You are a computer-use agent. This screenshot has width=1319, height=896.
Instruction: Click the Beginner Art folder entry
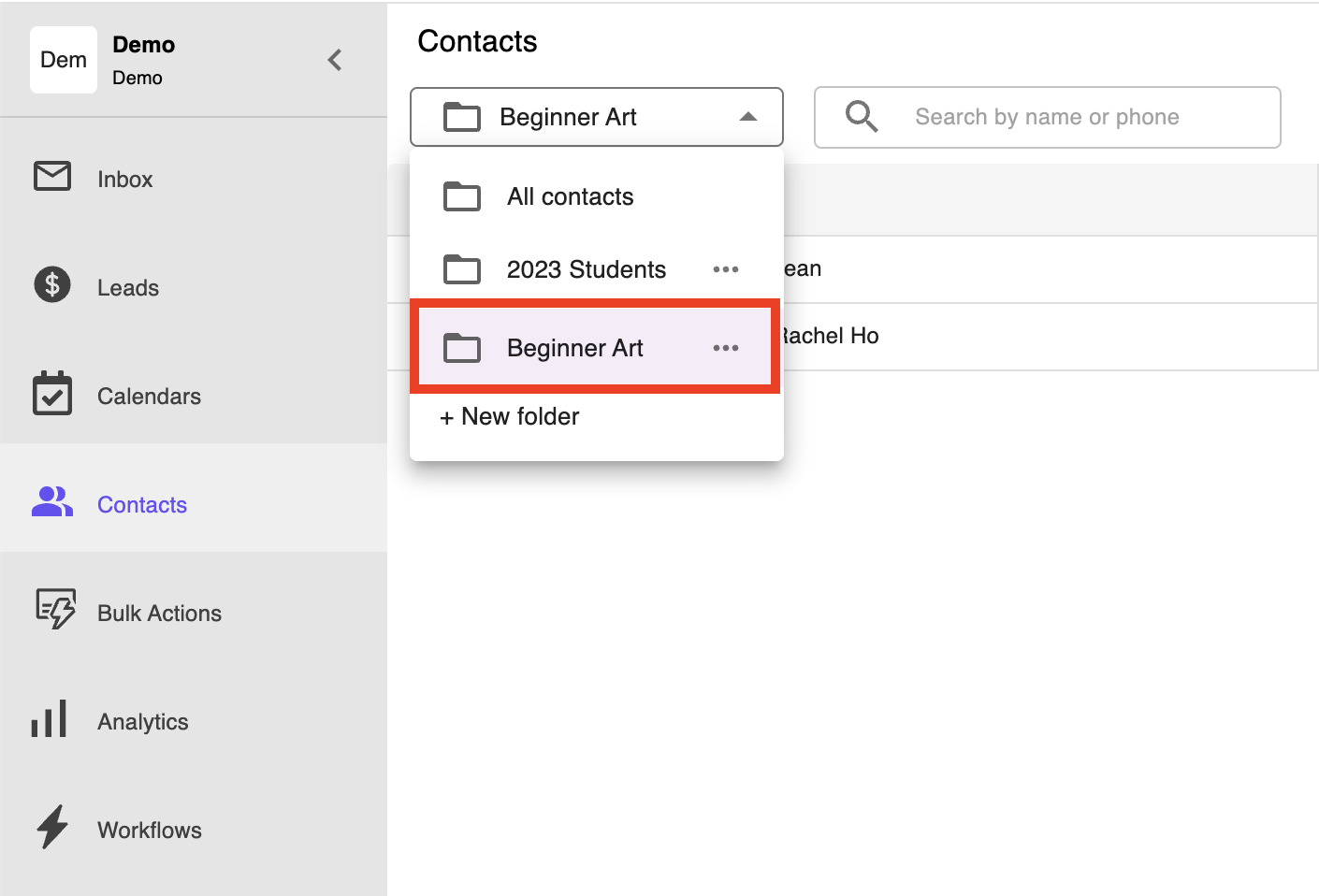[574, 347]
